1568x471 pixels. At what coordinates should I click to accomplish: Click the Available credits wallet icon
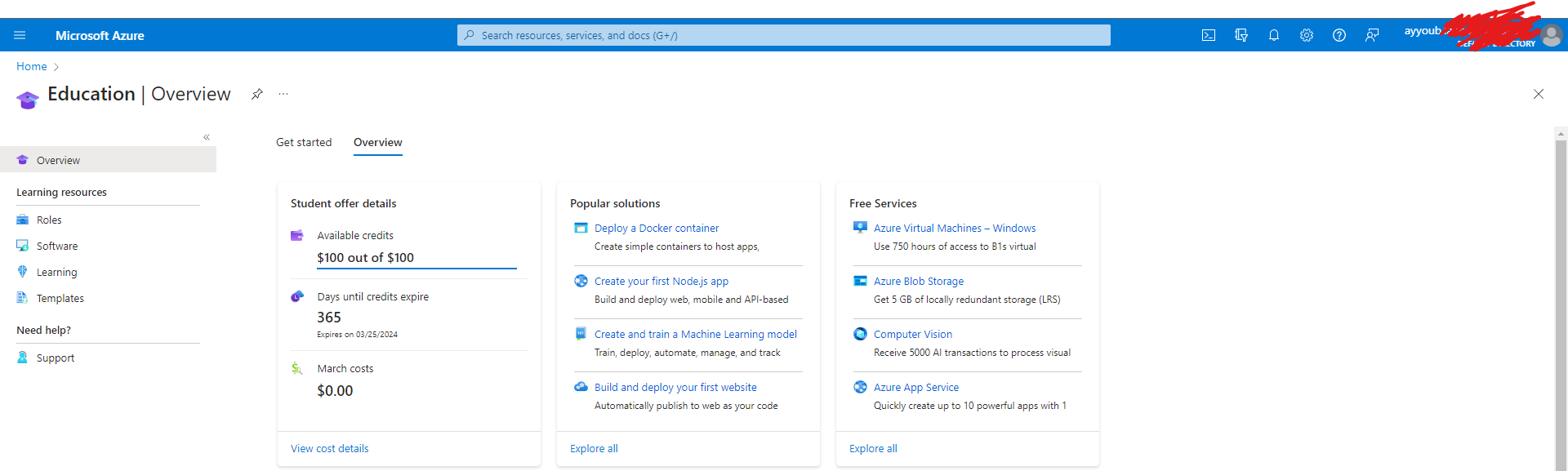[297, 236]
